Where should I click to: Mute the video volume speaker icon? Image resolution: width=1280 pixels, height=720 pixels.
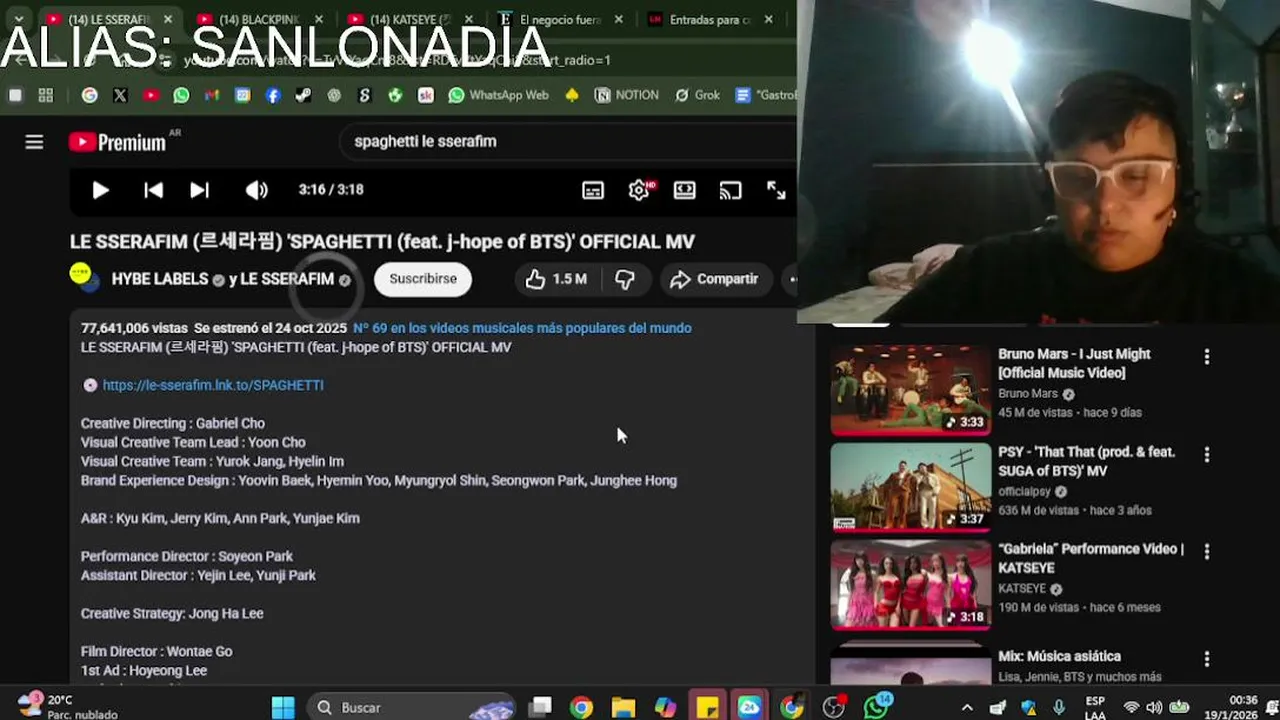pos(257,190)
